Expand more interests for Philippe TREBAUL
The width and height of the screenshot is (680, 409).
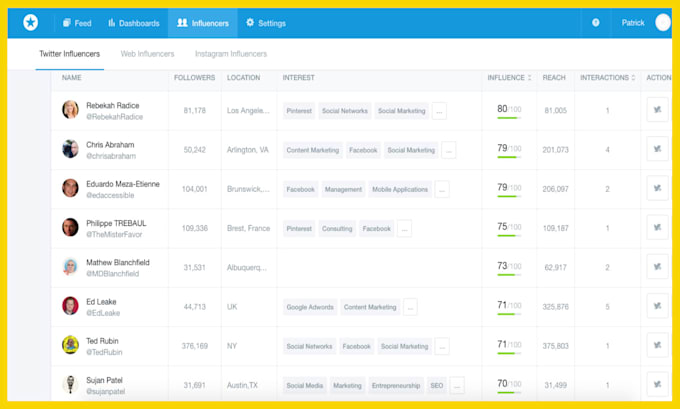pos(404,229)
